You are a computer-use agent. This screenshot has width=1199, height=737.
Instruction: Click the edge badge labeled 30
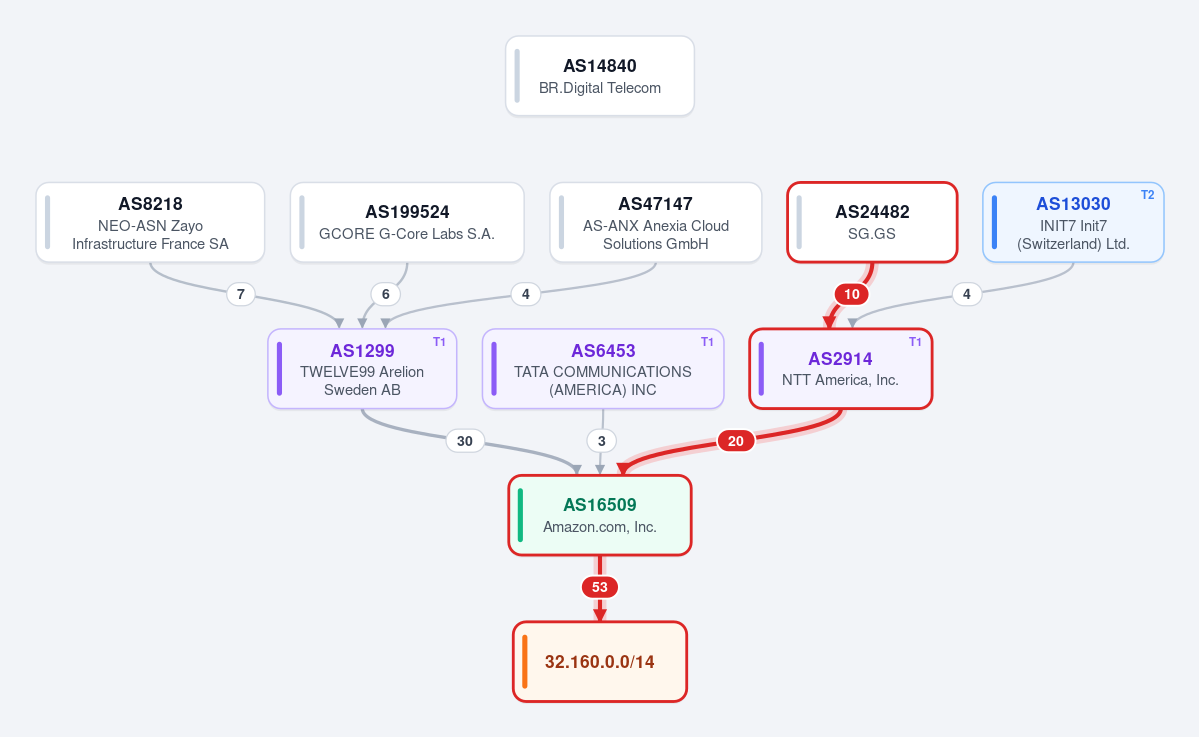pos(465,441)
